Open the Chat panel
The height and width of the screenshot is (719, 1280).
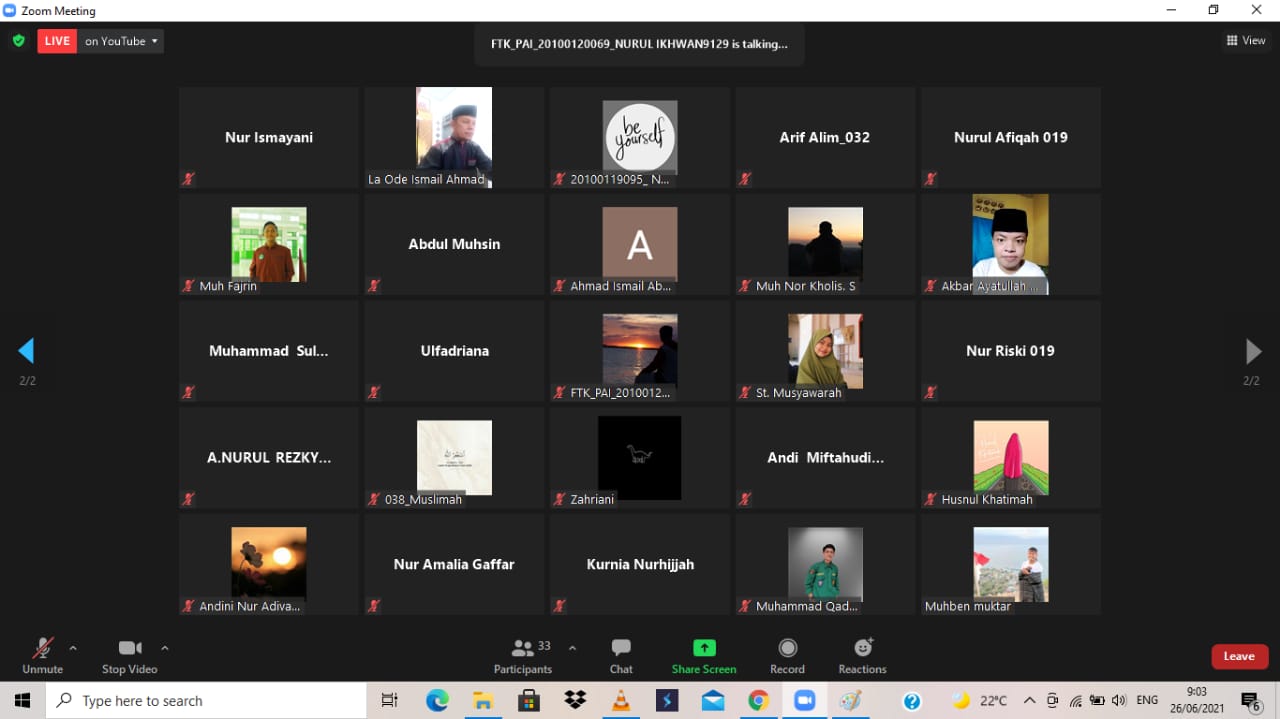(621, 648)
